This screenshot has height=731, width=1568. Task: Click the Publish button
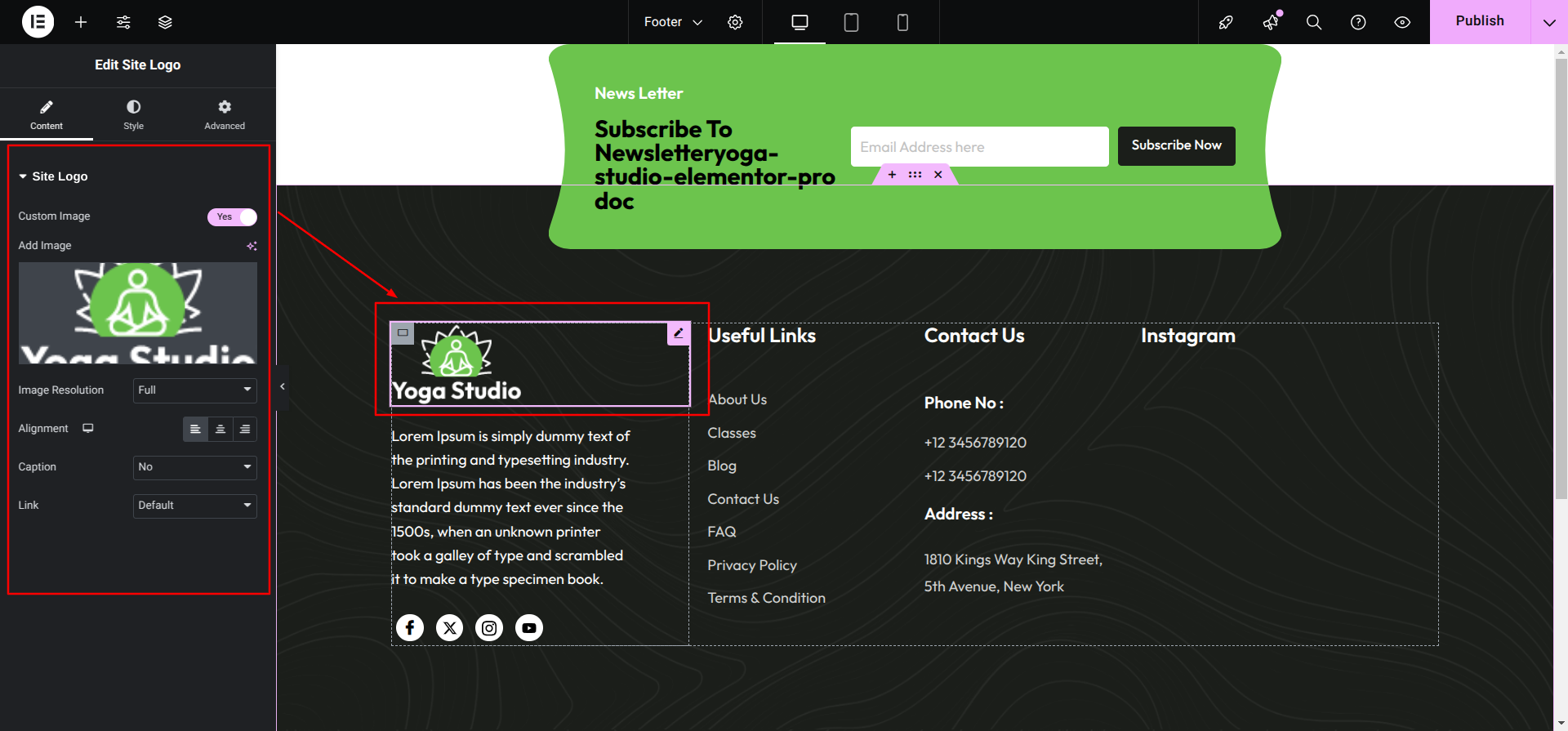(x=1480, y=22)
